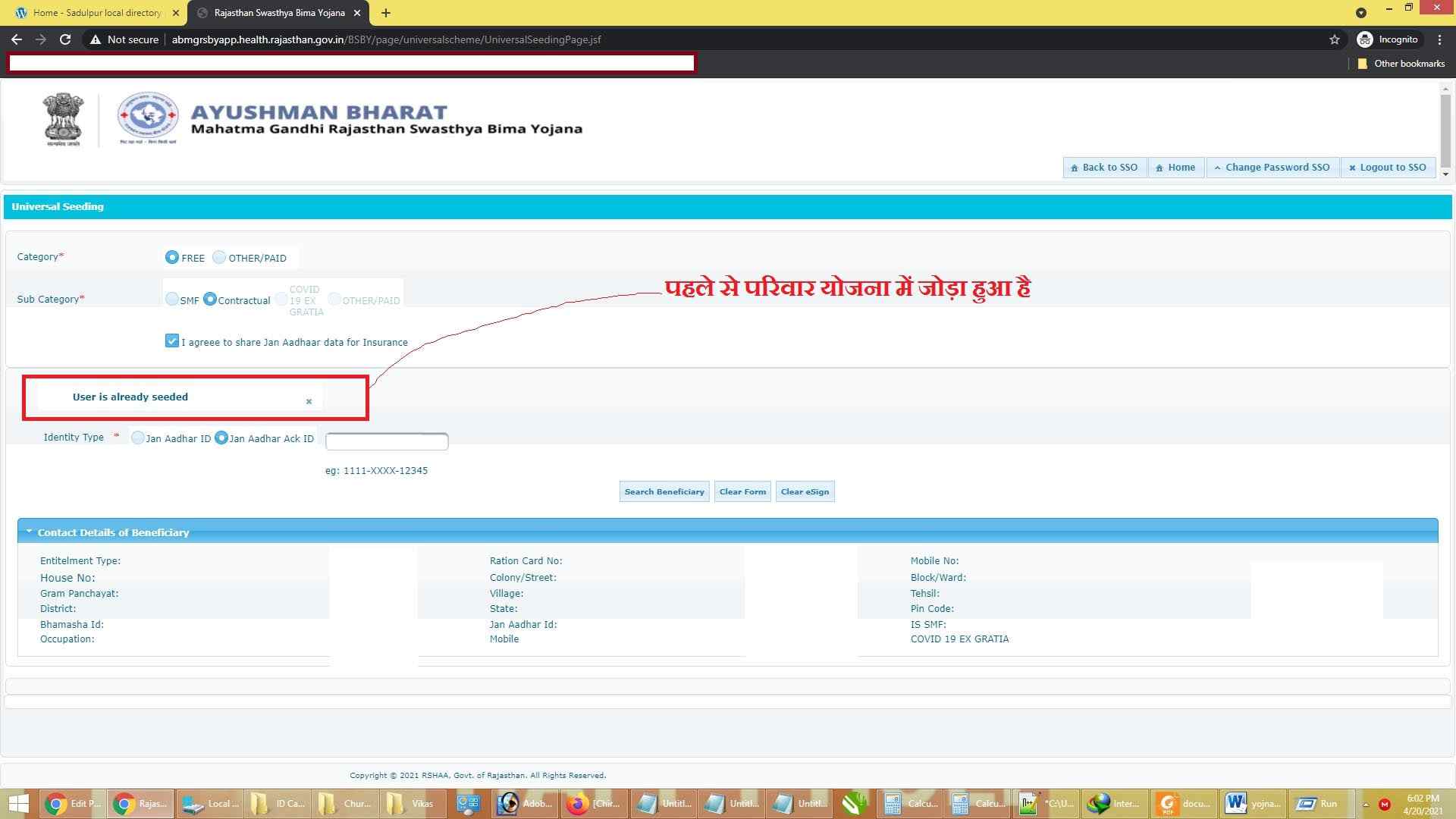Choose the Contractual sub category
The width and height of the screenshot is (1456, 819).
(210, 299)
